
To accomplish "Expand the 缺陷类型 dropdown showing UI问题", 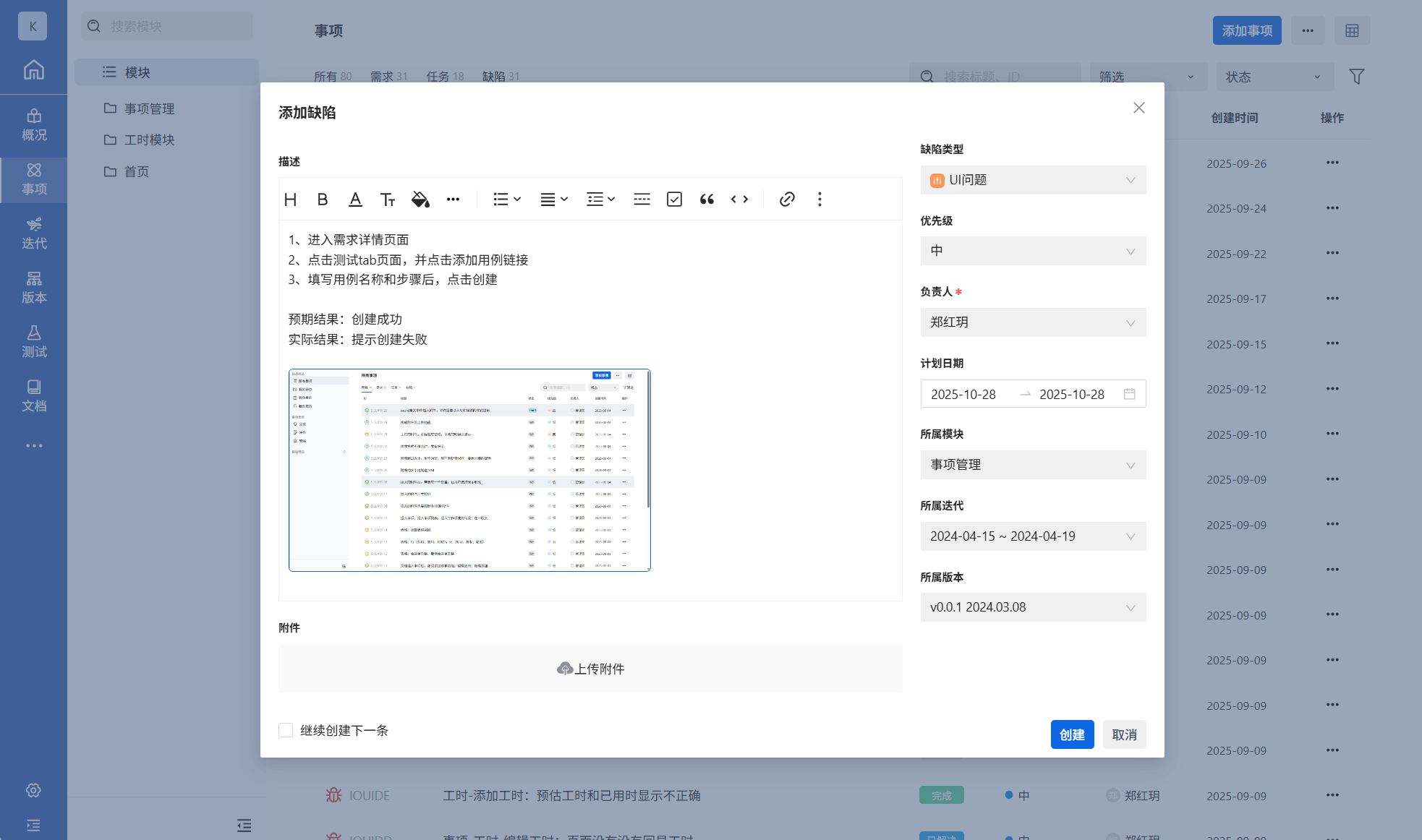I will click(x=1033, y=180).
